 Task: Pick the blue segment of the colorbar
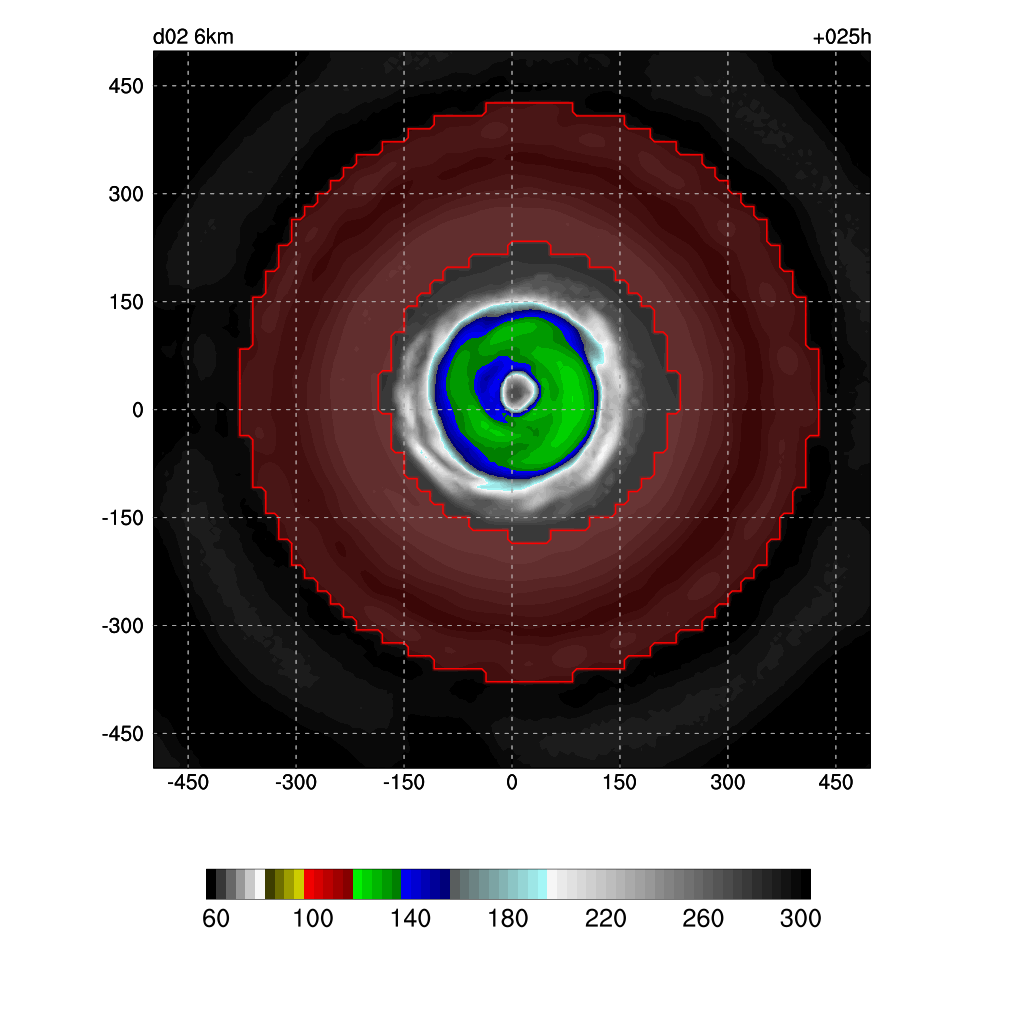425,884
